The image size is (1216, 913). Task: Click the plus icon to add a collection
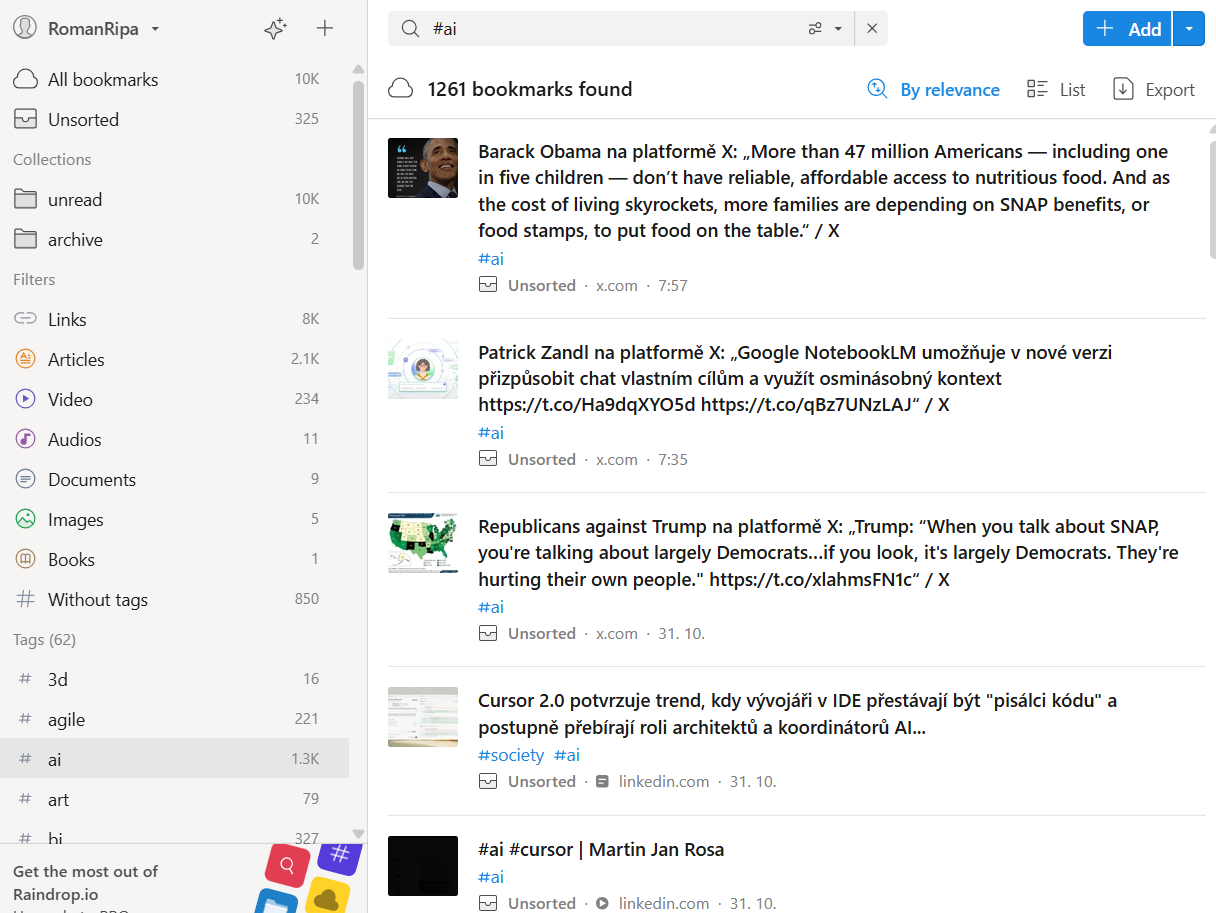[x=324, y=29]
